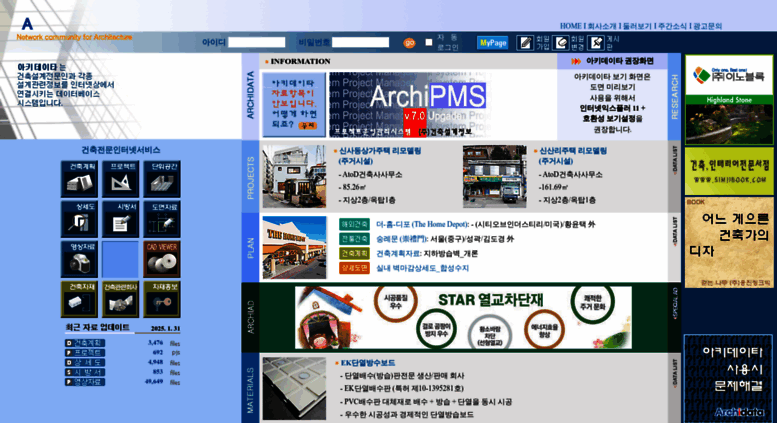
Task: Click the 회원변경 edit icon
Action: (x=561, y=43)
